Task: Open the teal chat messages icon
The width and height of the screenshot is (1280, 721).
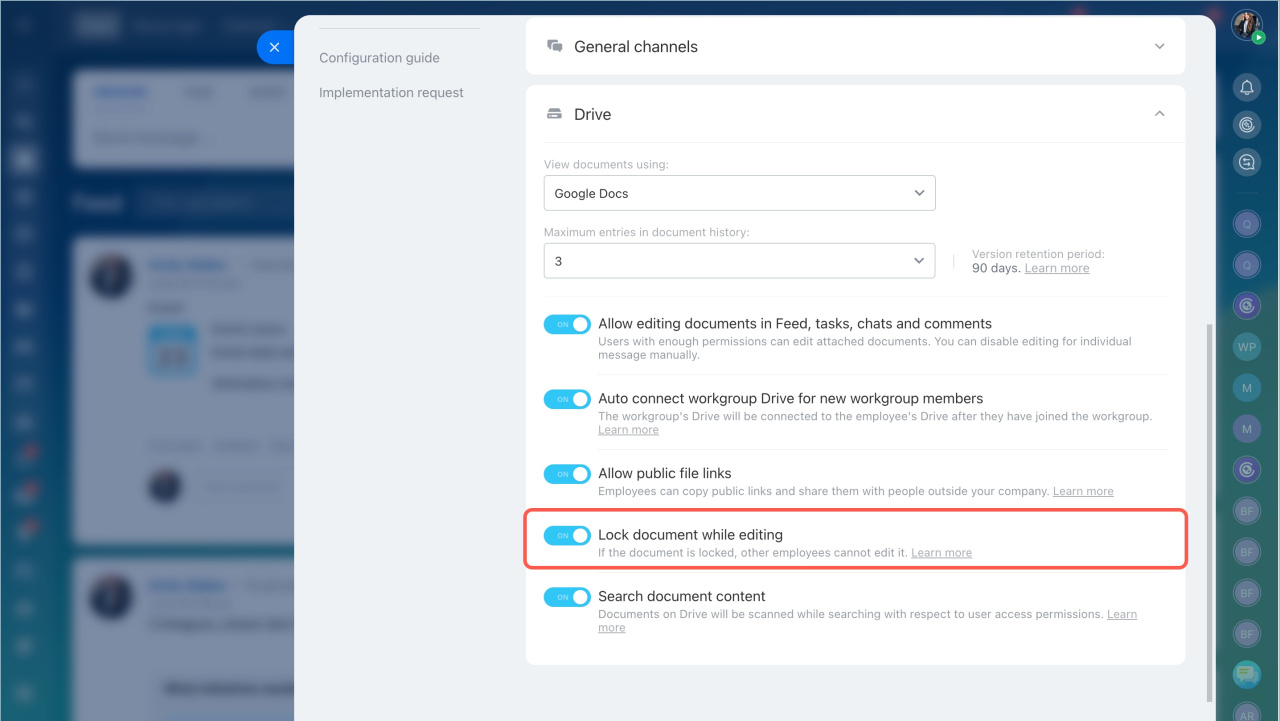Action: [x=1246, y=675]
